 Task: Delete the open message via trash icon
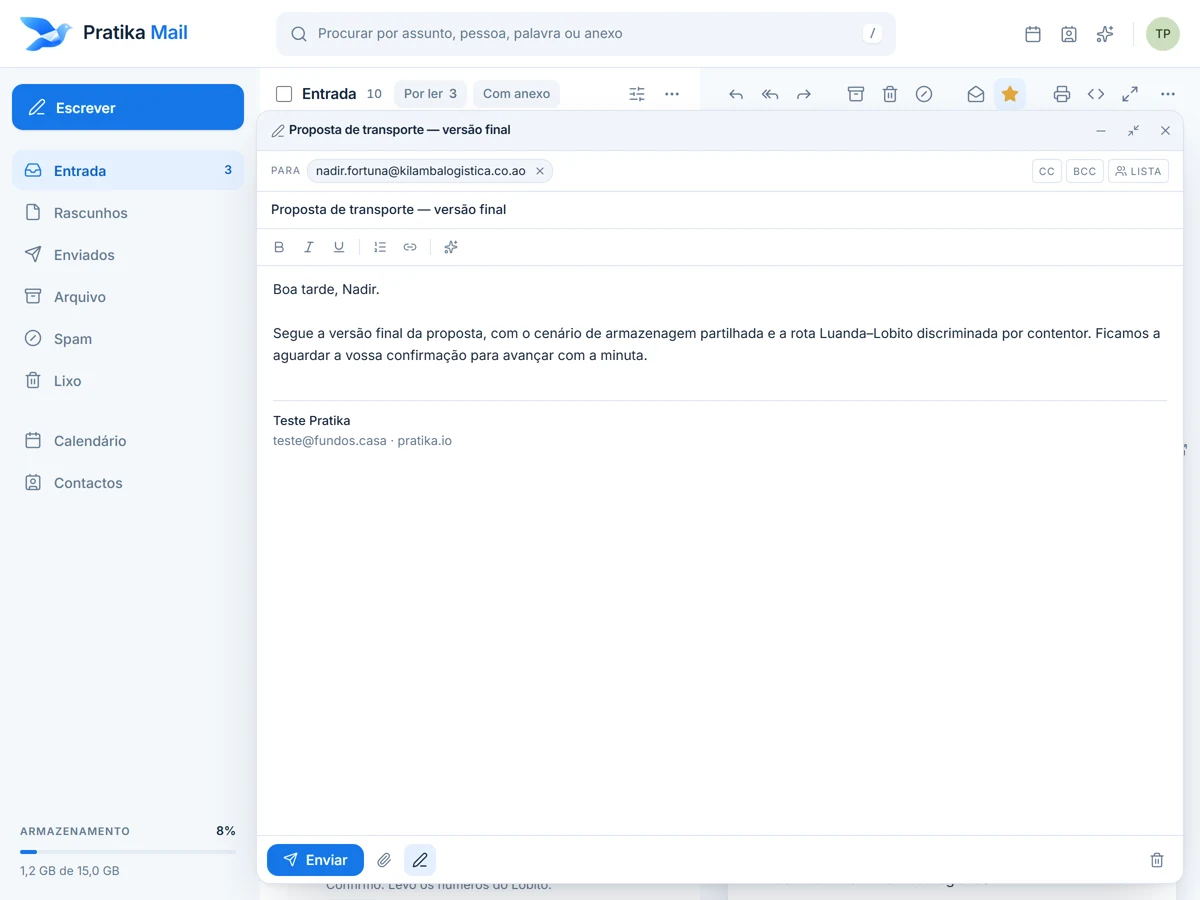[890, 94]
